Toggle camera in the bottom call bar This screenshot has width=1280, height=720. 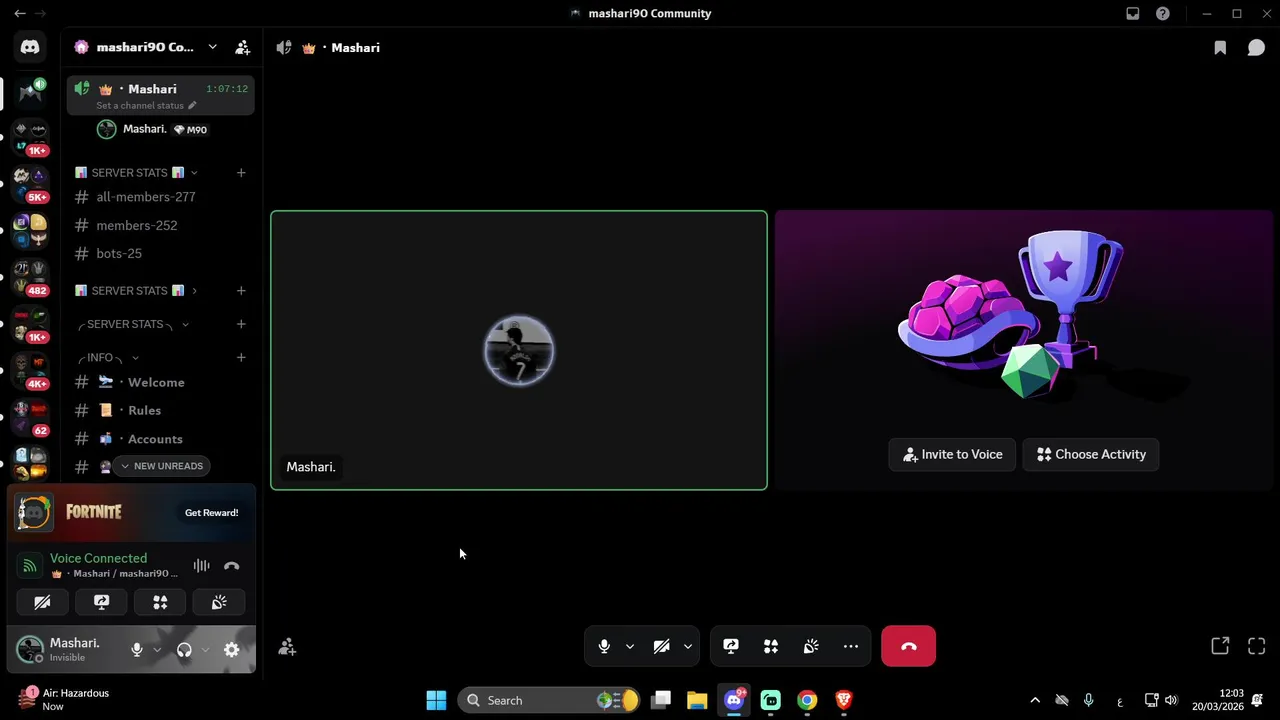(x=661, y=646)
